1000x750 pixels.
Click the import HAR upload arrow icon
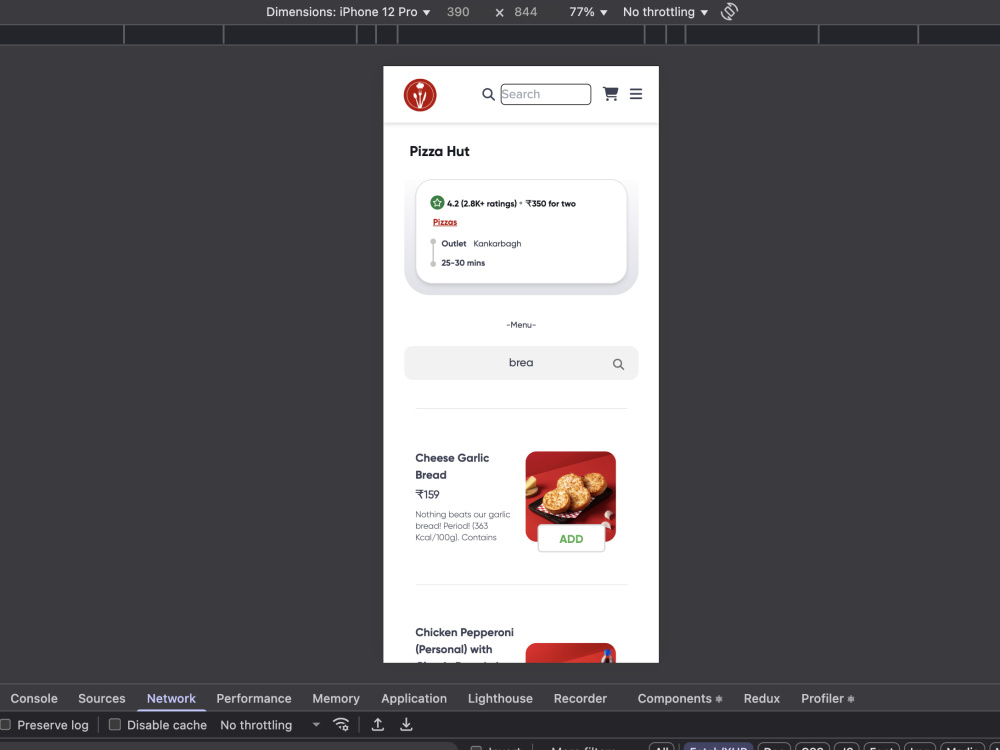378,724
